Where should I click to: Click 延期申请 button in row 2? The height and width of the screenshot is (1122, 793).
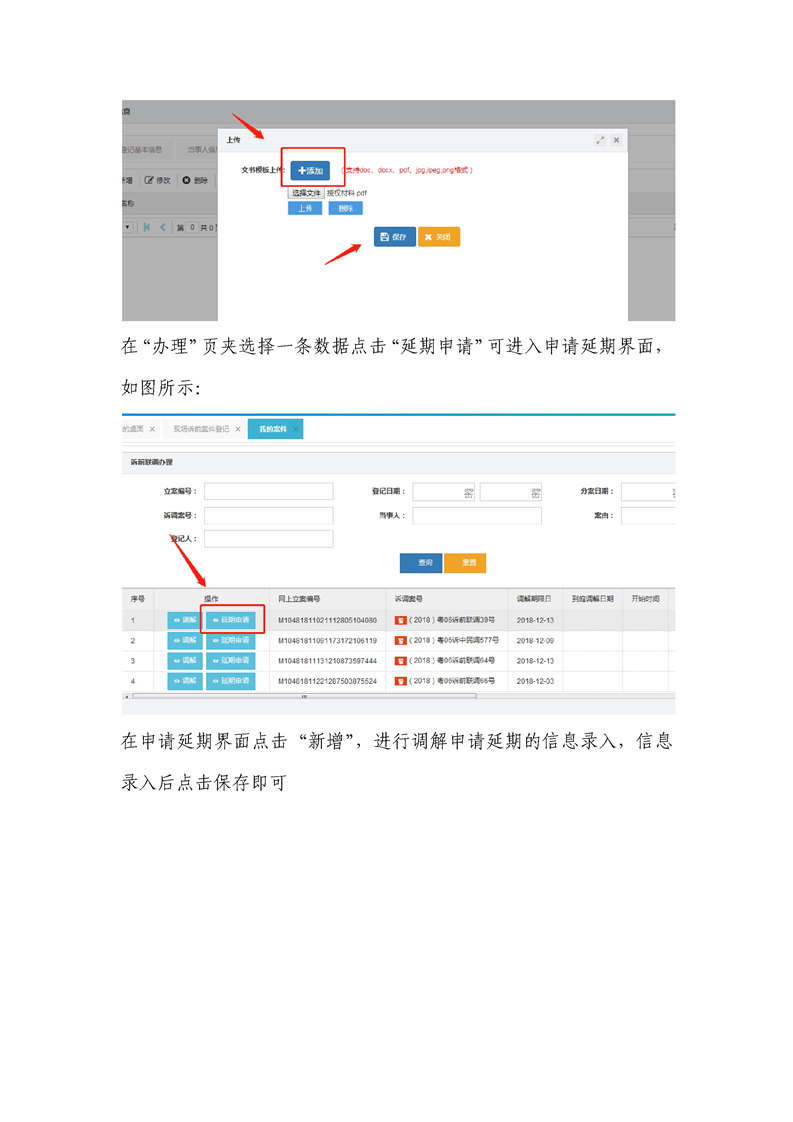(230, 640)
